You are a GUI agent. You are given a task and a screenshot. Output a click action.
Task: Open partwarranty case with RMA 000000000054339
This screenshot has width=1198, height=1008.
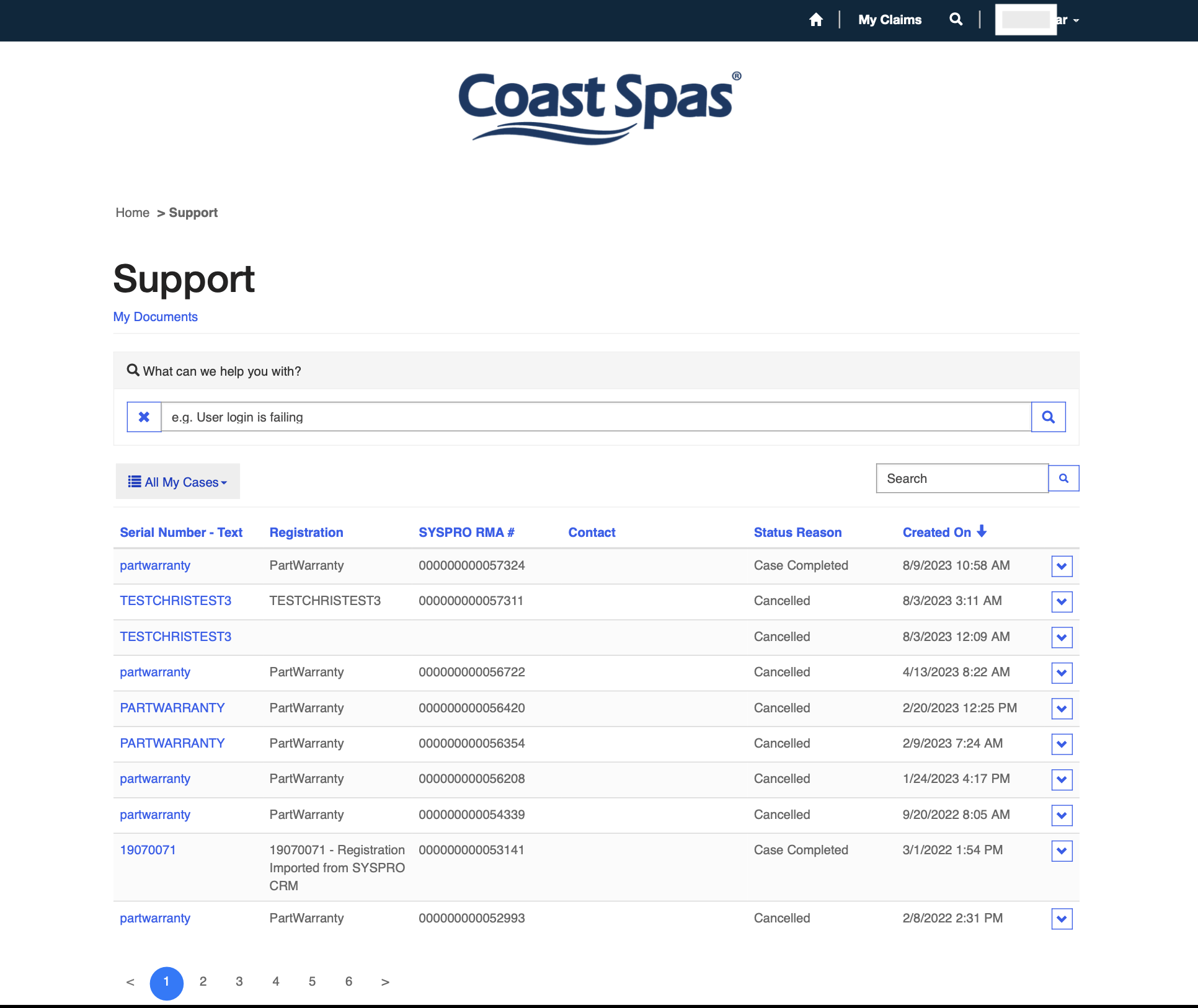(x=155, y=815)
